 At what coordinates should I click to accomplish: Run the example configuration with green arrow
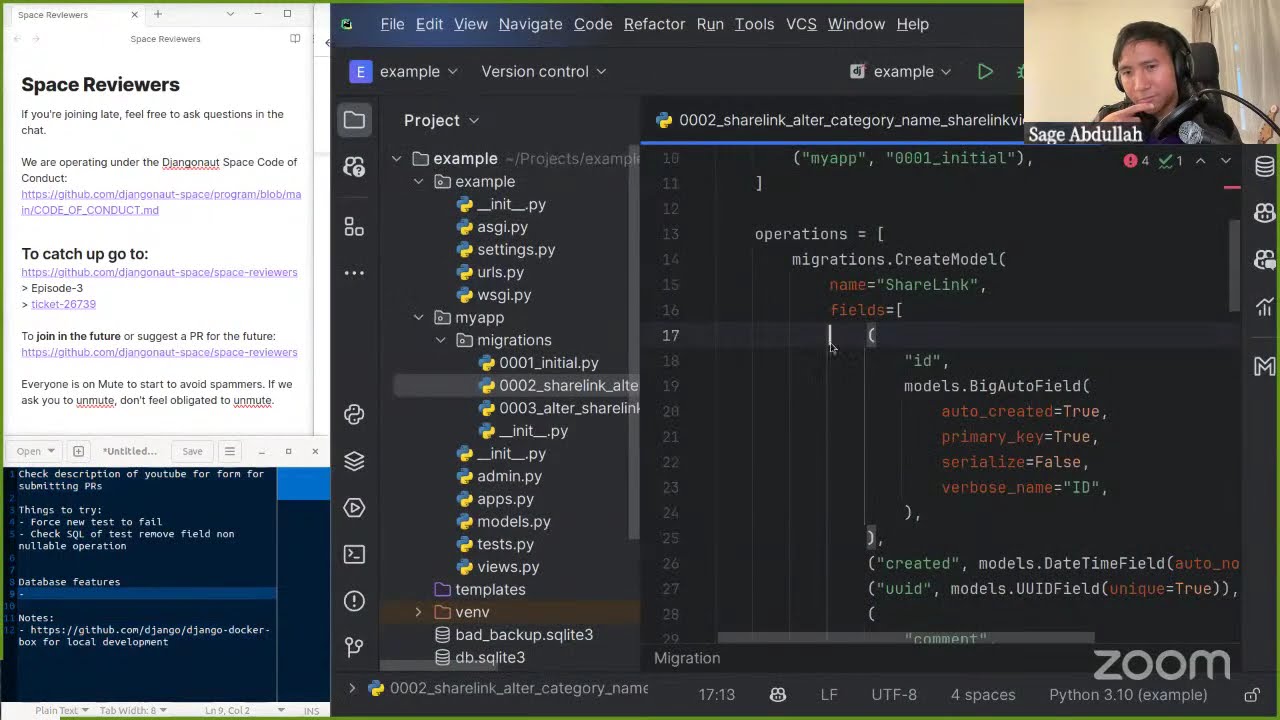pyautogui.click(x=985, y=71)
